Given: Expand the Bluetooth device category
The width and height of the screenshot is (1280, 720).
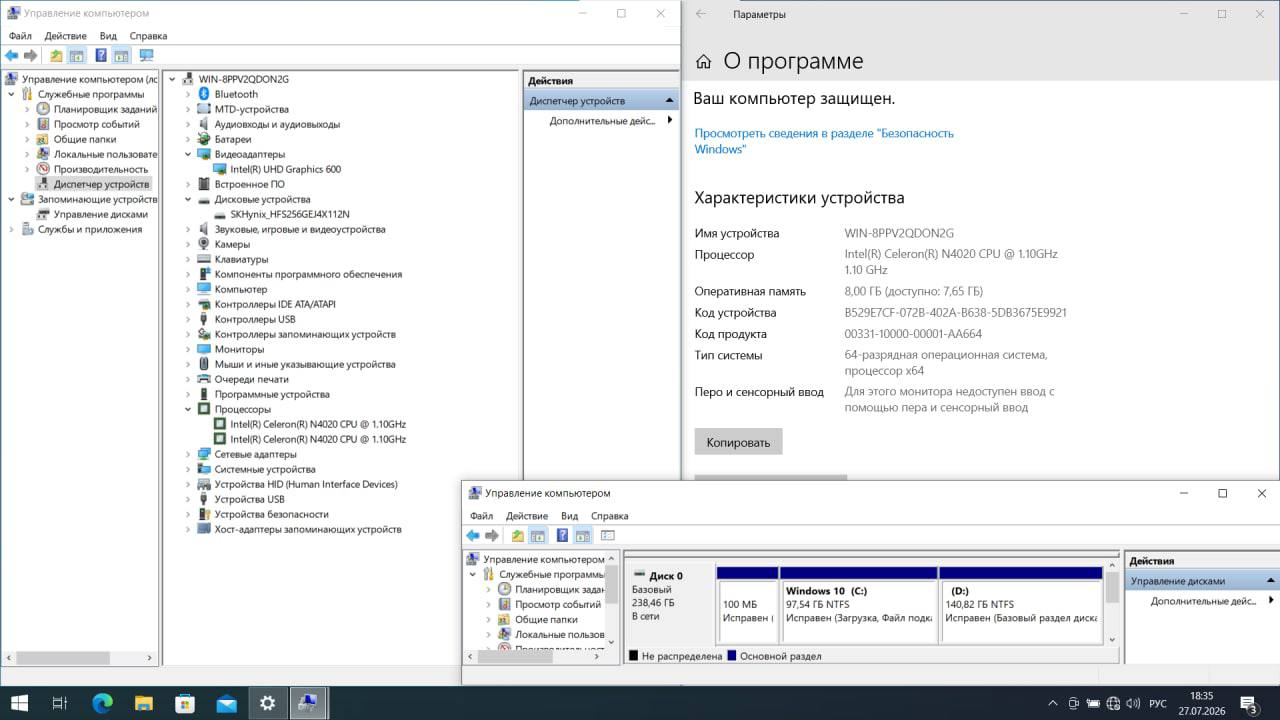Looking at the screenshot, I should pos(187,94).
